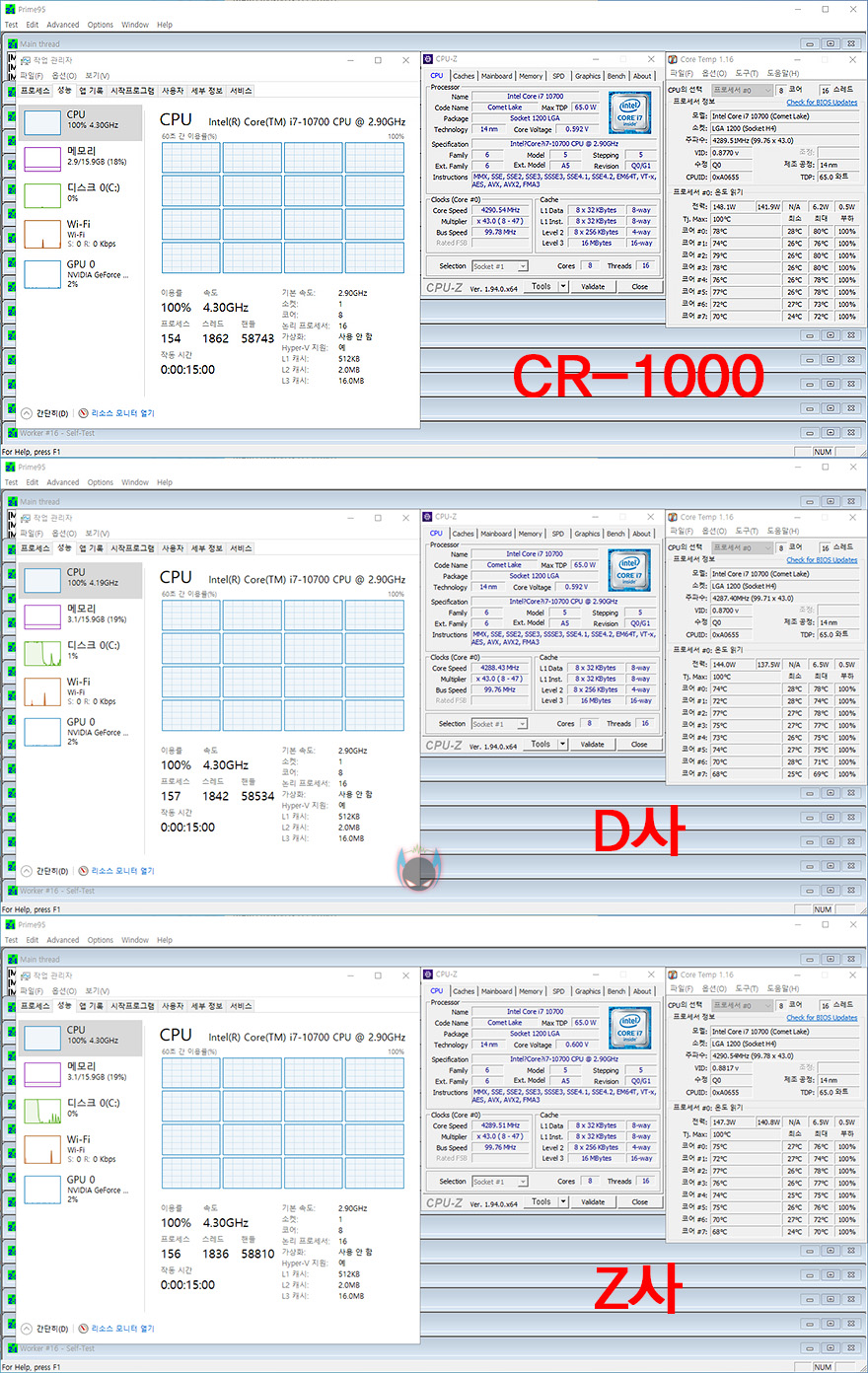
Task: Open 옵션(O) menu in Z사 Core Temp
Action: point(714,988)
